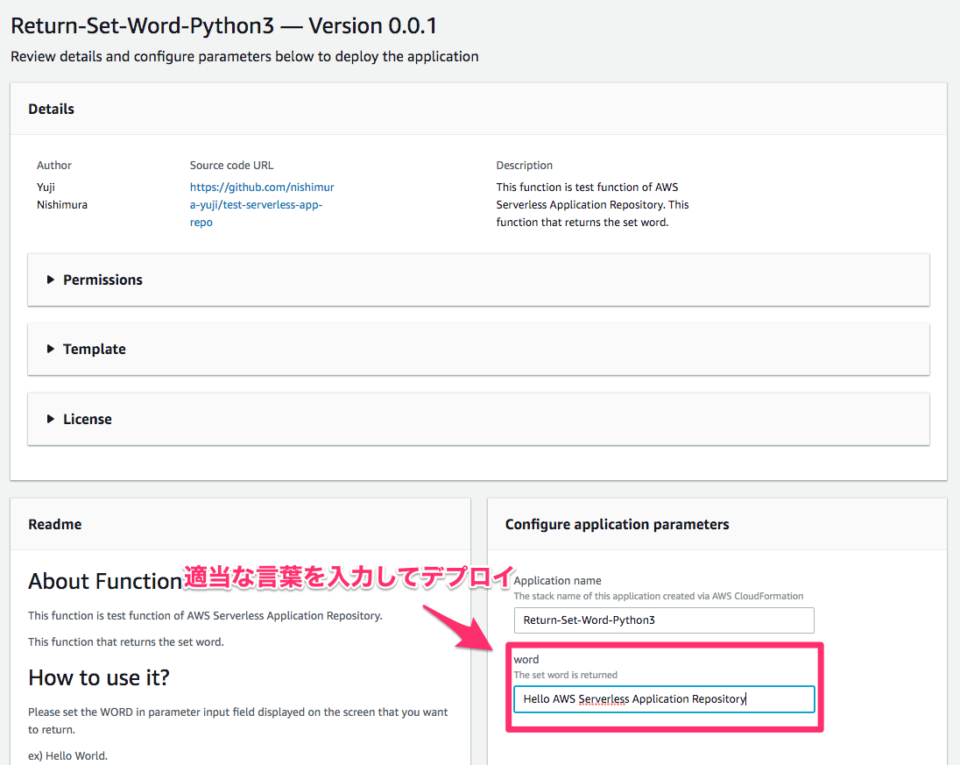The image size is (960, 765).
Task: Click the Permissions disclosure triangle
Action: pos(52,280)
